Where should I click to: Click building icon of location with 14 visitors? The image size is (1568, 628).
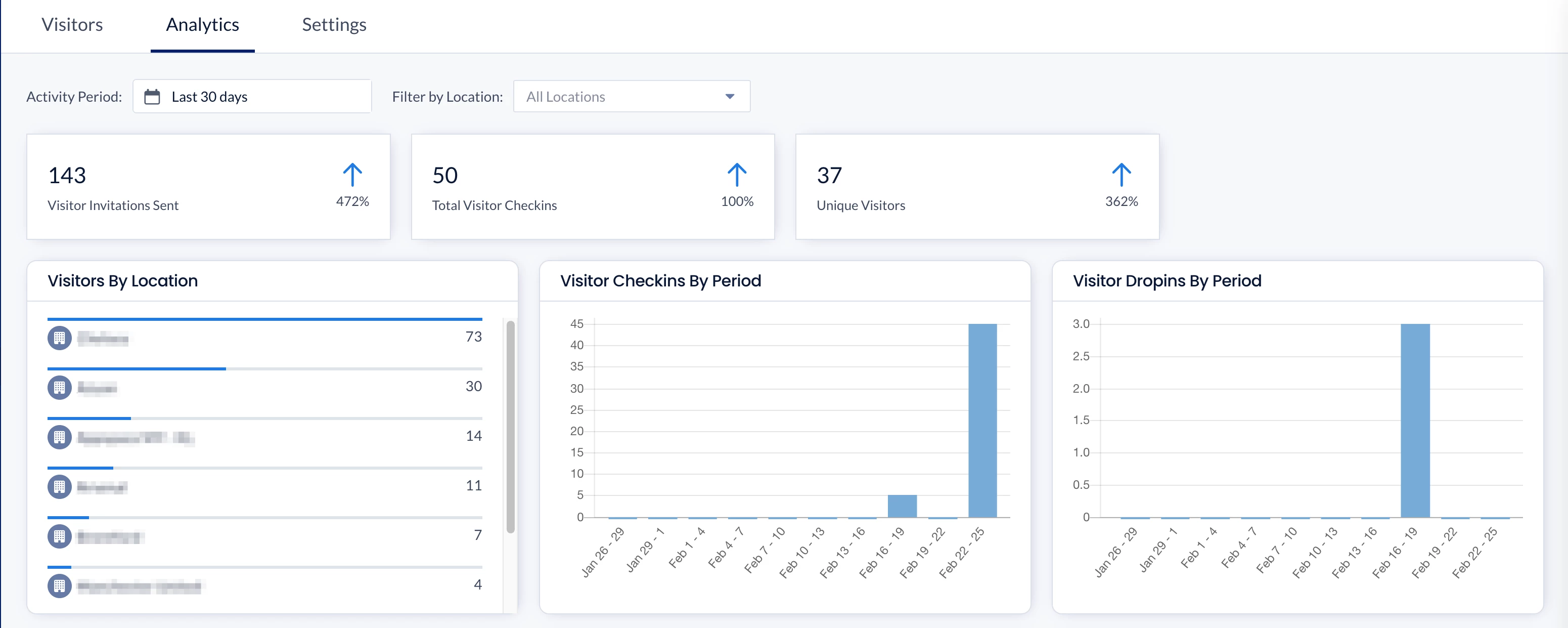59,437
